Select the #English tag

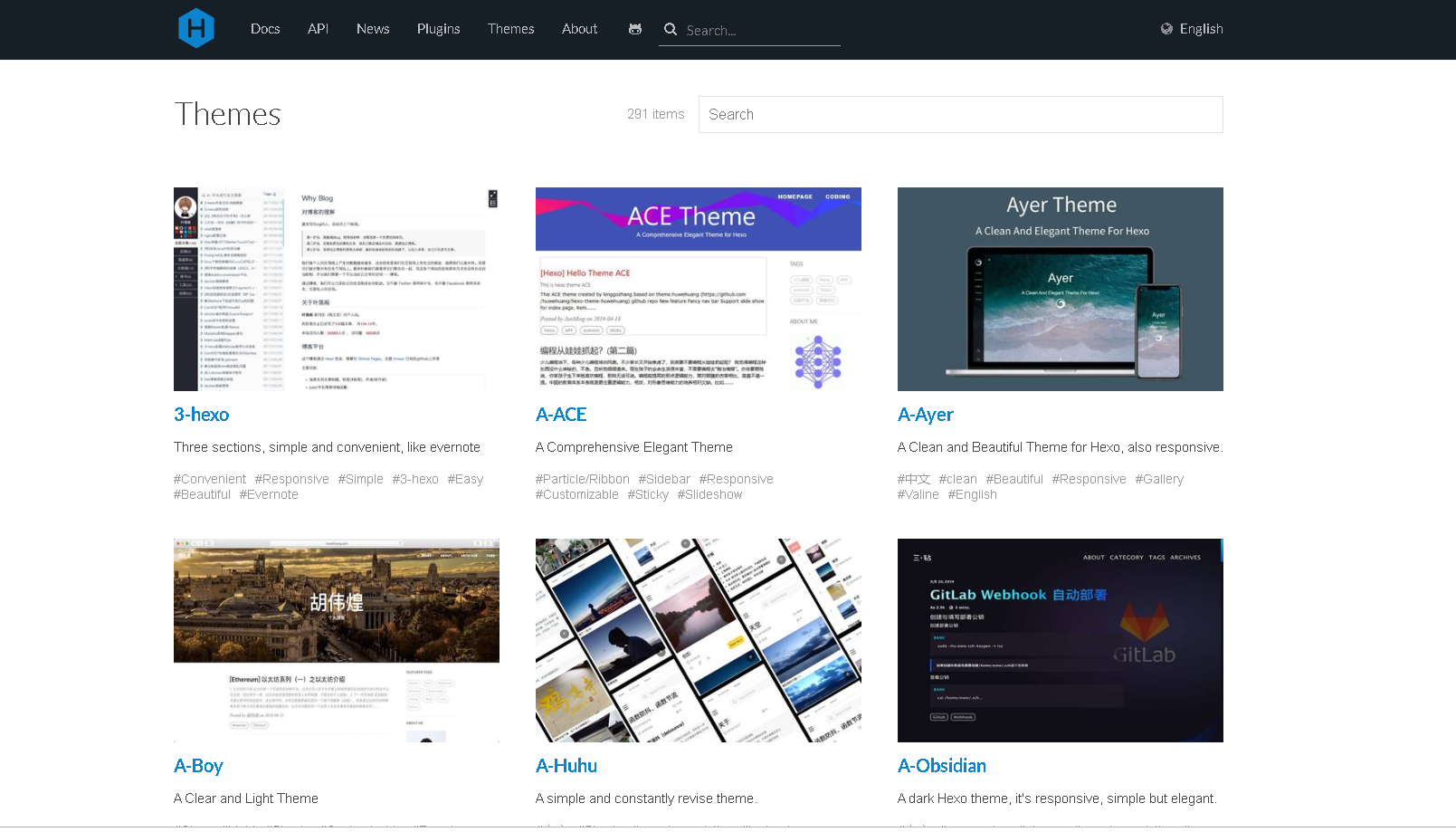pos(973,494)
